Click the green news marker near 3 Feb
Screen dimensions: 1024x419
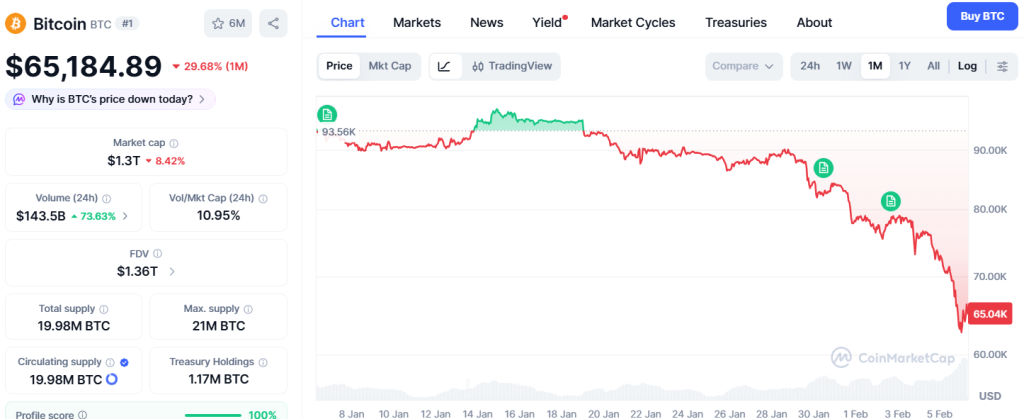tap(890, 201)
